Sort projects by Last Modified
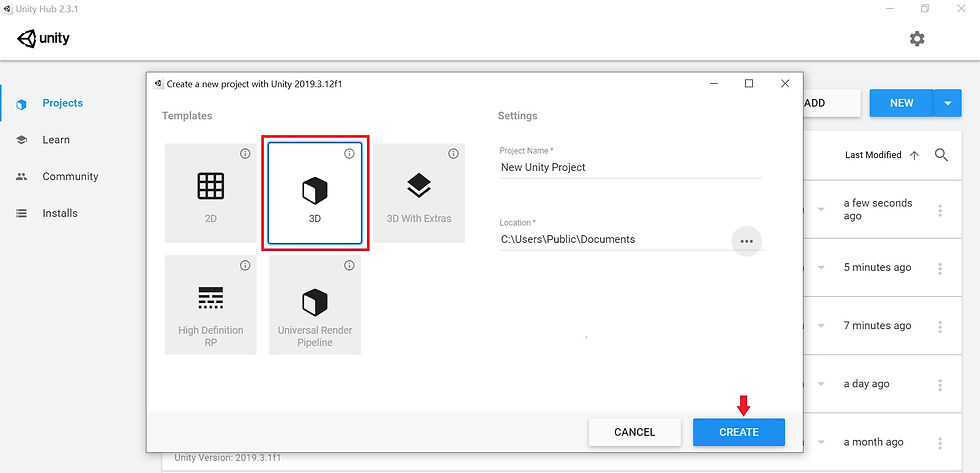The width and height of the screenshot is (980, 473). pos(872,155)
